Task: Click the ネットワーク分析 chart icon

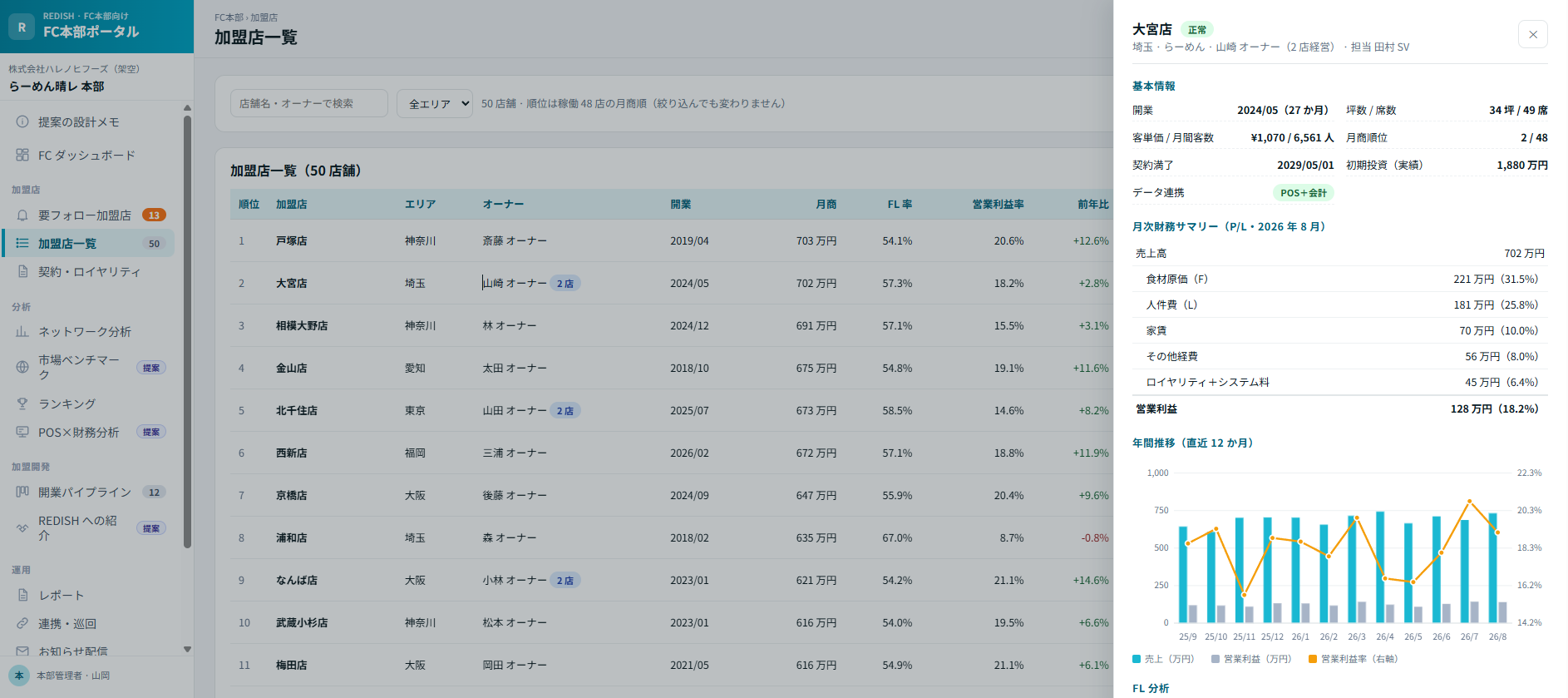Action: click(22, 331)
